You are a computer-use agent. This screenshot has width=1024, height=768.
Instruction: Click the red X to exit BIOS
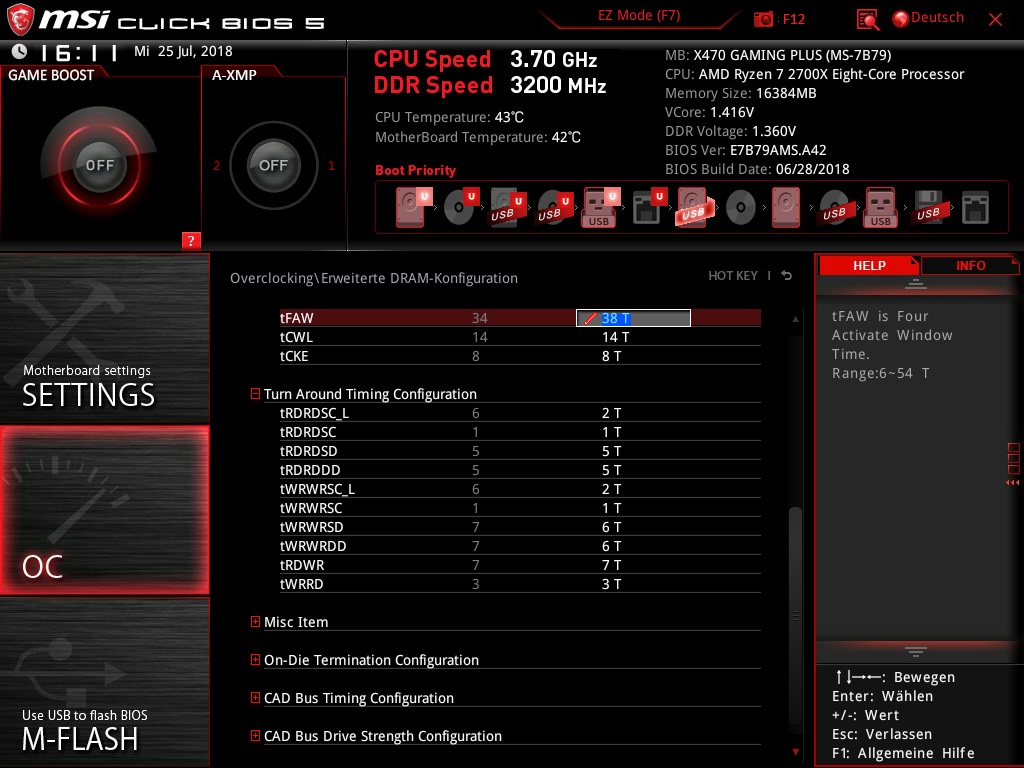pos(995,20)
